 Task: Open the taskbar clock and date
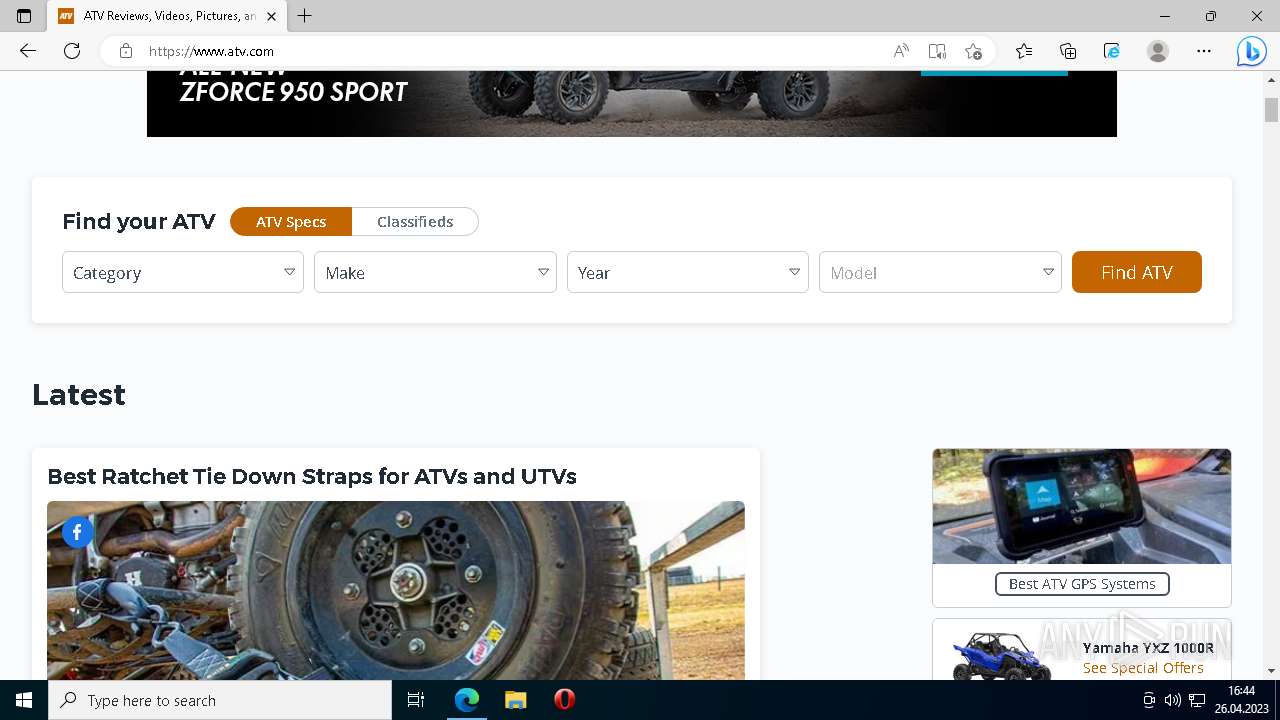click(1241, 700)
